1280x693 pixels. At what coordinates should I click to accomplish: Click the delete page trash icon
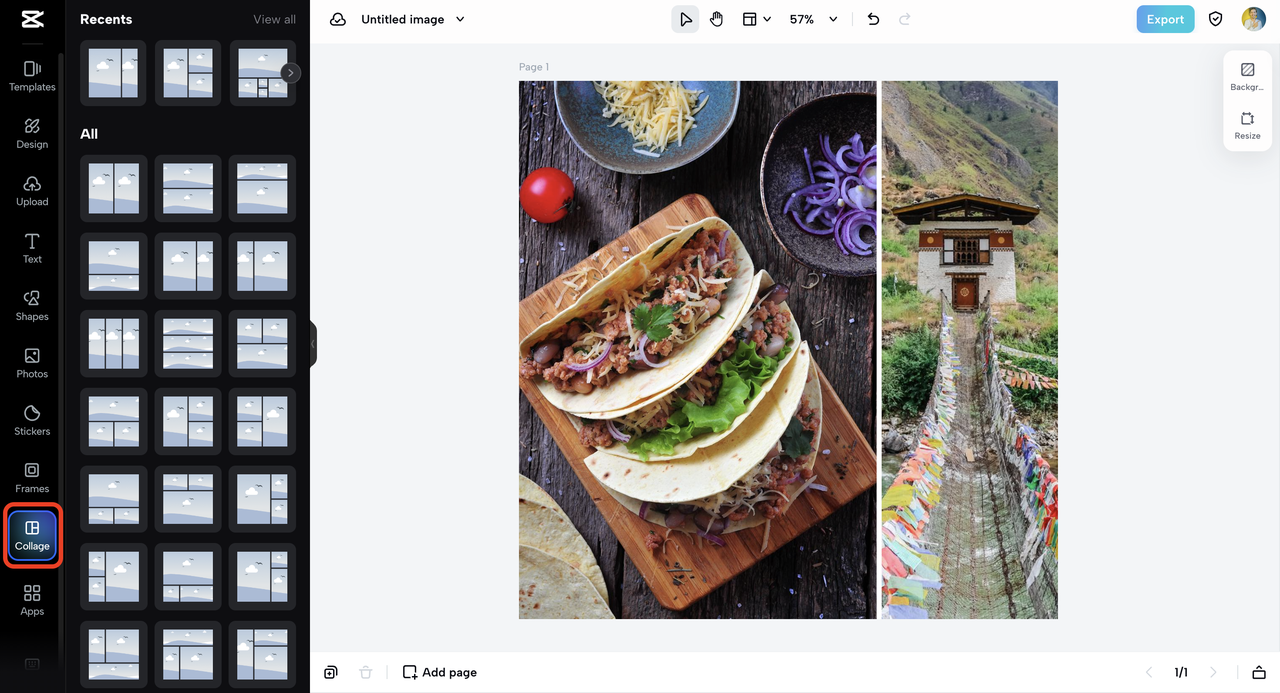coord(366,672)
